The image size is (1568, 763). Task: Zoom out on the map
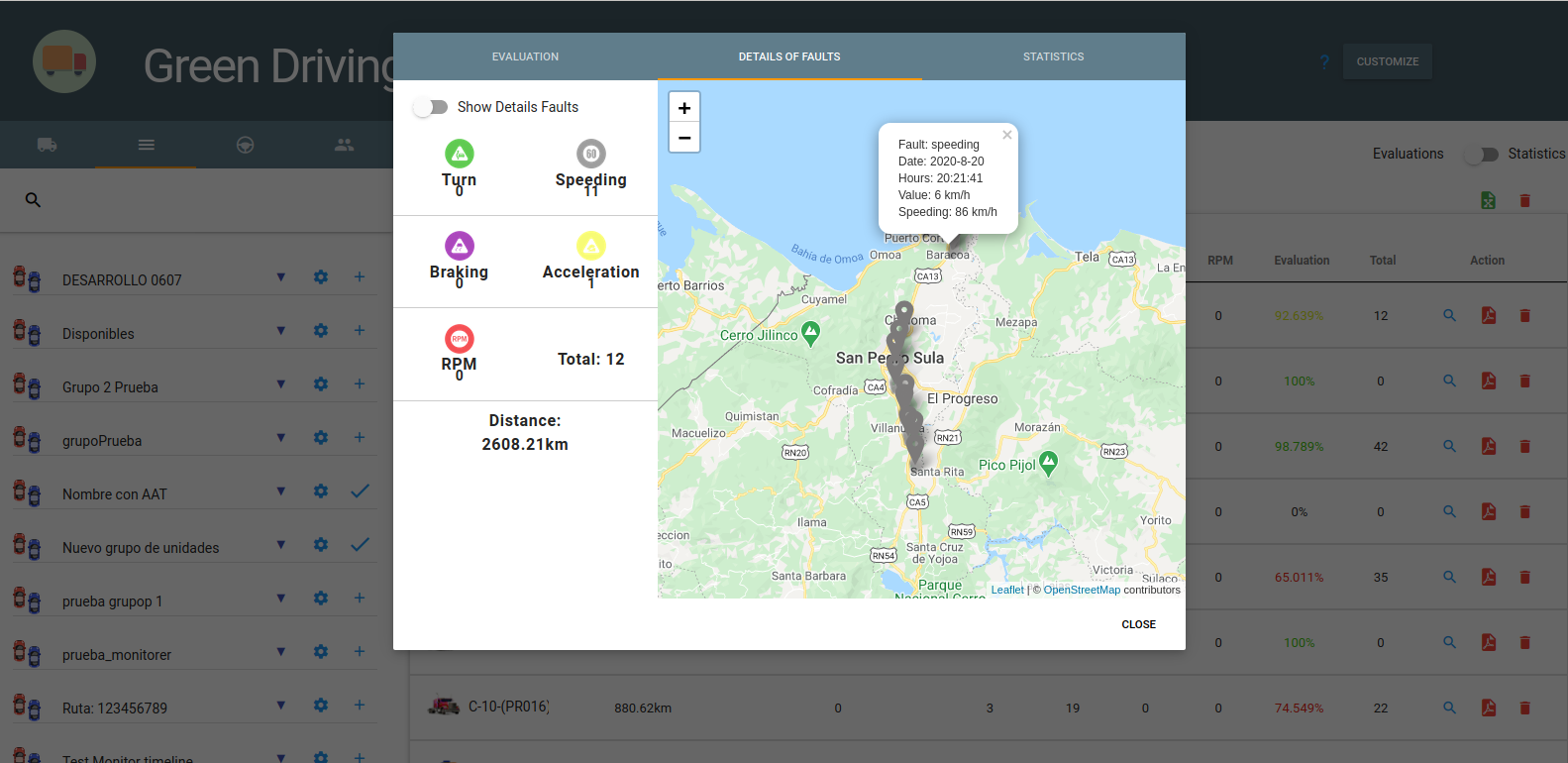[x=684, y=138]
